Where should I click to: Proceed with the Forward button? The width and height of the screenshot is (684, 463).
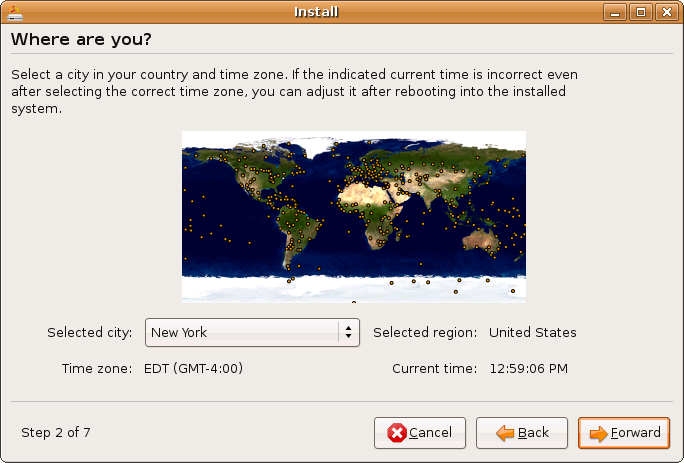[x=624, y=433]
